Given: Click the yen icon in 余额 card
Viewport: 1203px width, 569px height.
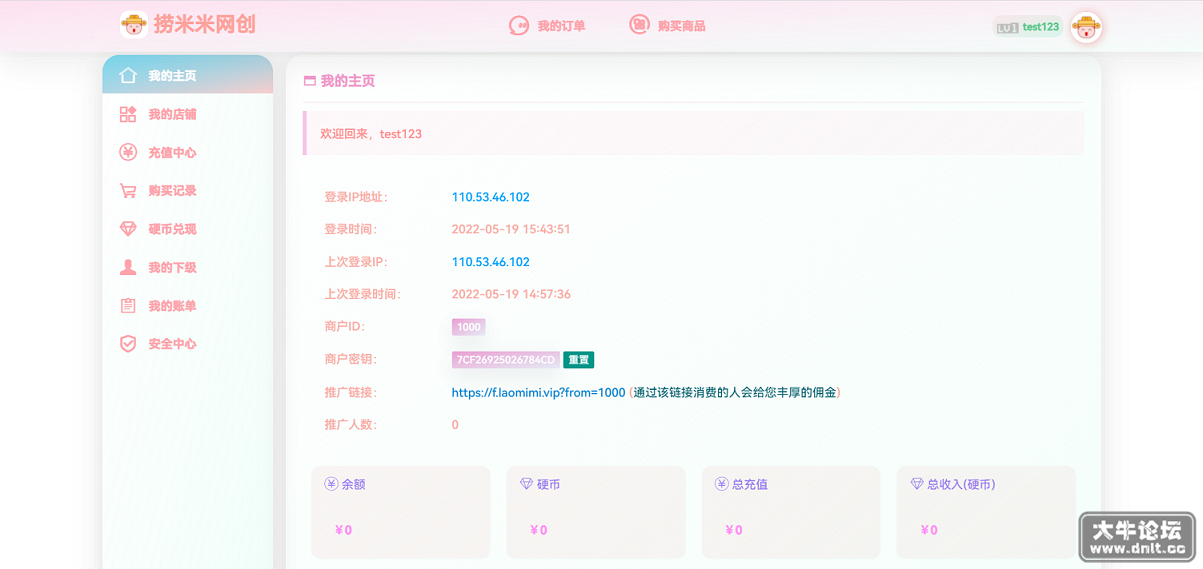Looking at the screenshot, I should (331, 484).
